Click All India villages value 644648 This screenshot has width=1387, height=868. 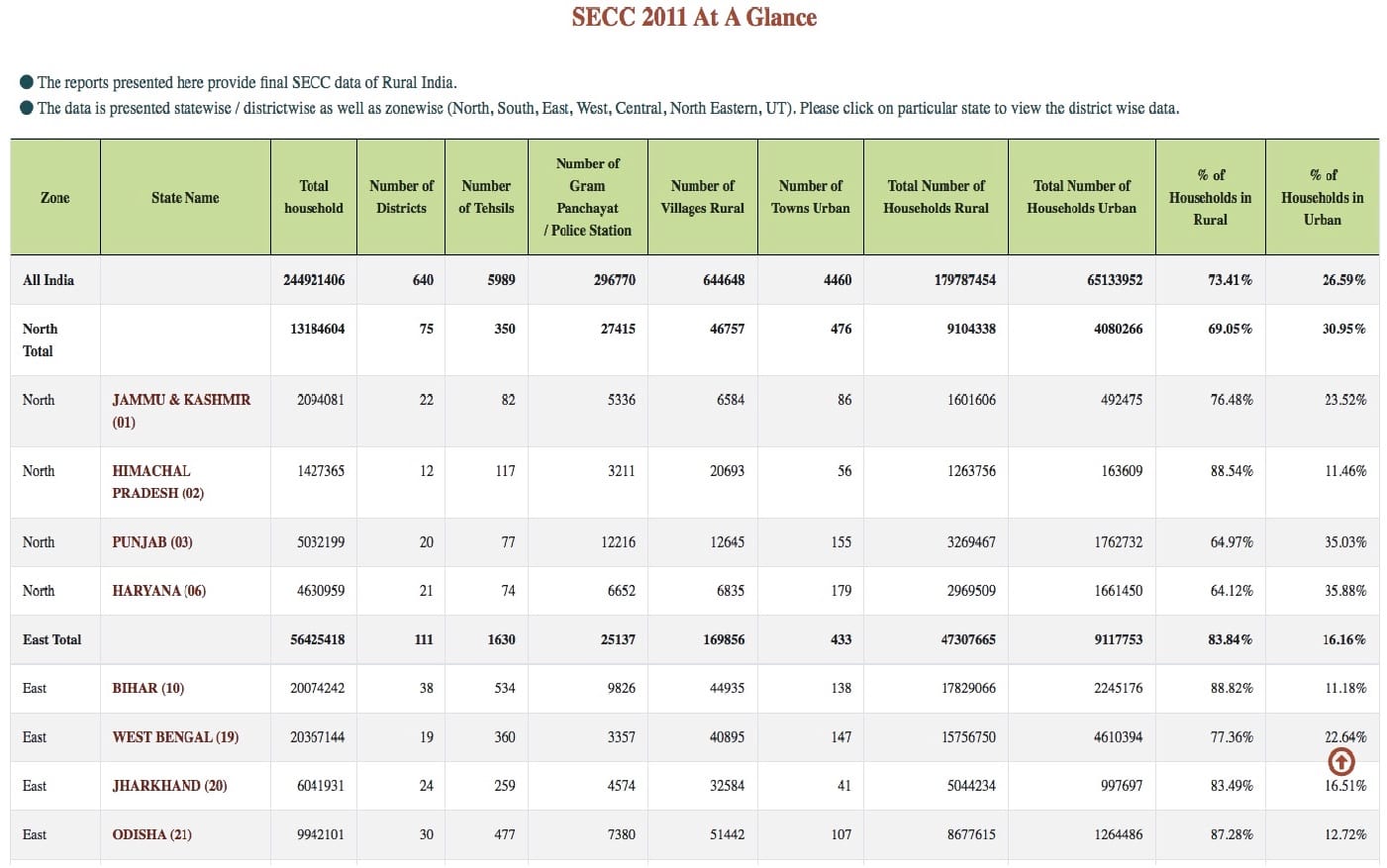pyautogui.click(x=724, y=280)
